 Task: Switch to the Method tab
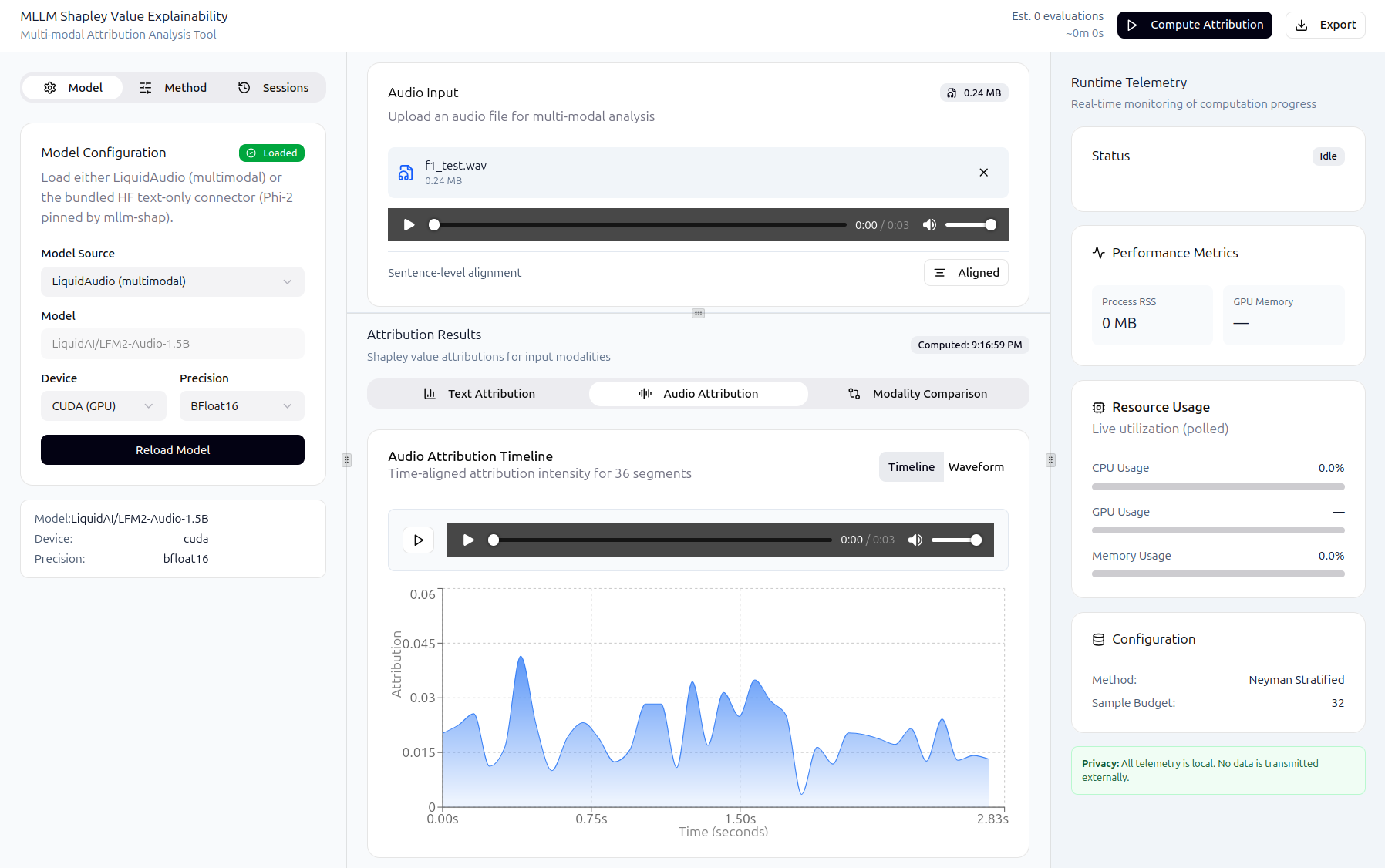click(x=174, y=88)
